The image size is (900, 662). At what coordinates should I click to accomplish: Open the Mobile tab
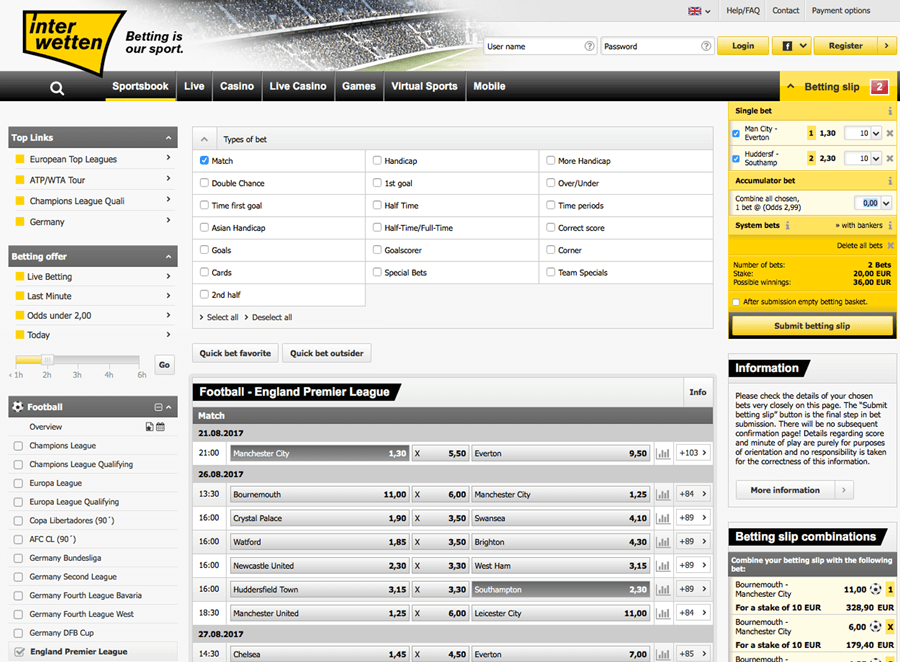click(x=490, y=86)
